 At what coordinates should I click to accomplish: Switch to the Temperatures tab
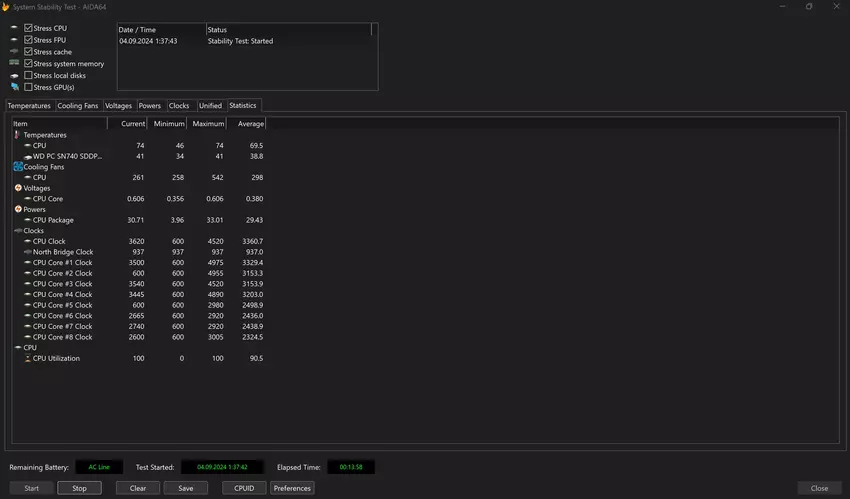point(29,105)
